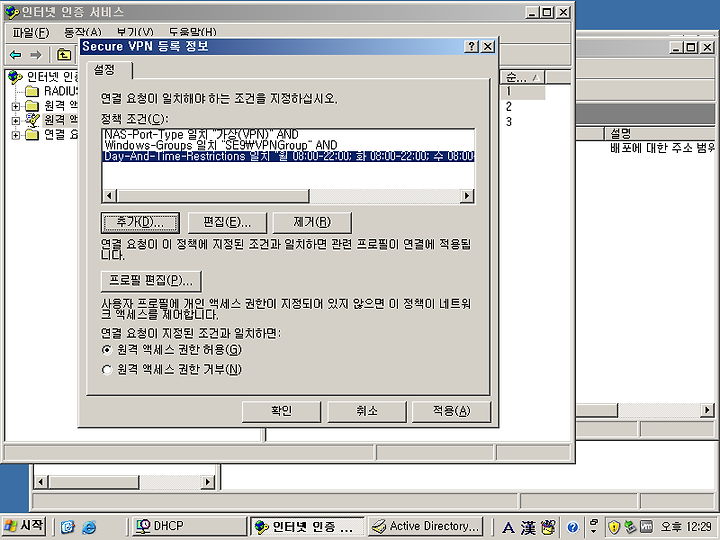This screenshot has height=540, width=720.
Task: Expand the remote access policy node
Action: coord(16,121)
